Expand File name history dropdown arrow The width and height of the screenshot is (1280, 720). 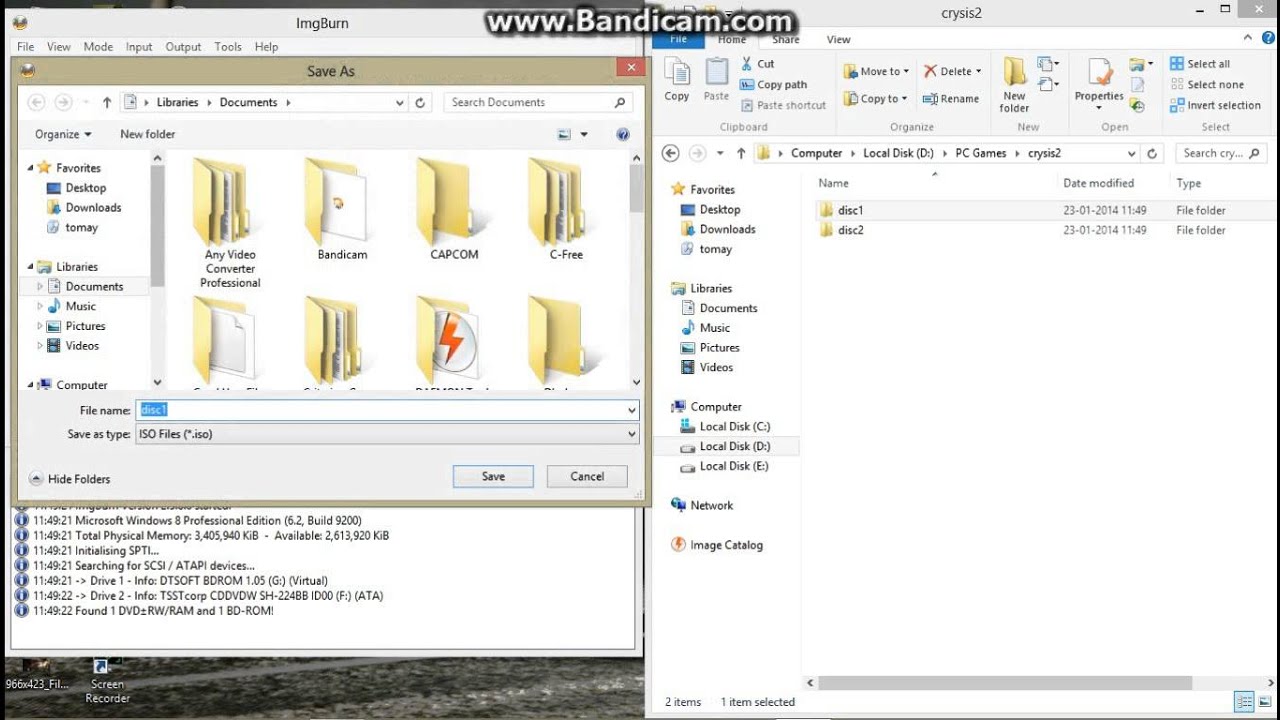(x=632, y=410)
